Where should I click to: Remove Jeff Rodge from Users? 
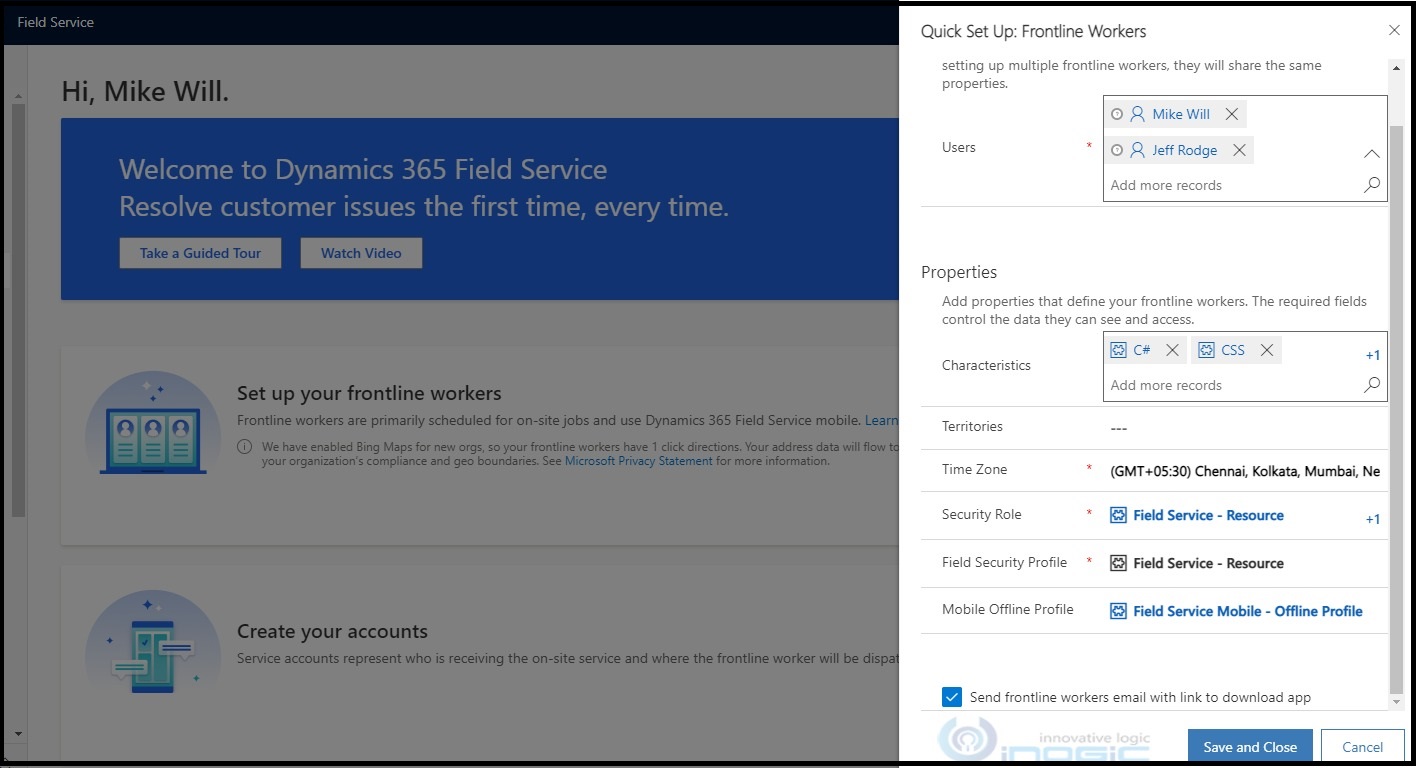click(x=1239, y=150)
